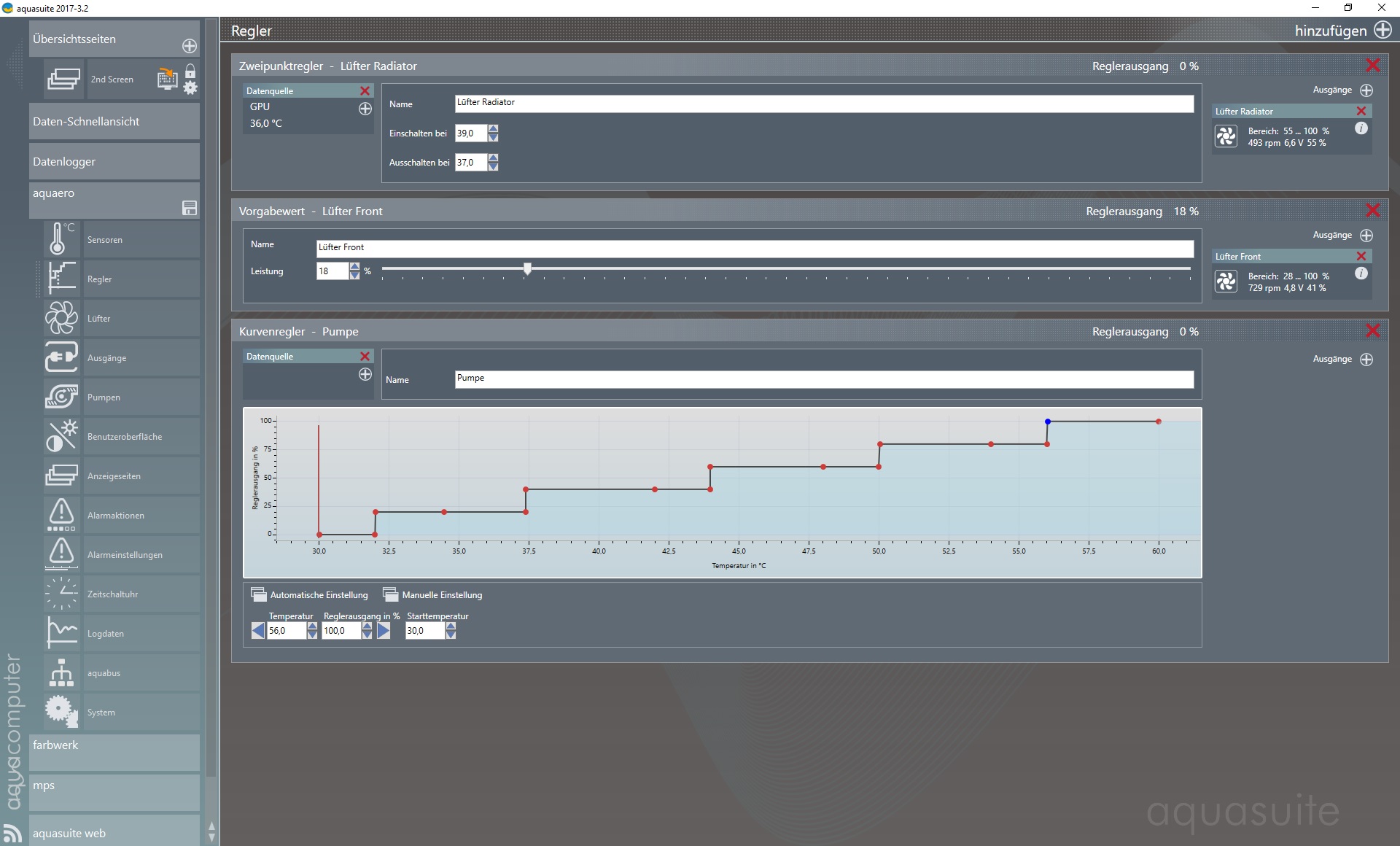The height and width of the screenshot is (846, 1400).
Task: Toggle lock icon beside 2nd Screen
Action: [190, 71]
